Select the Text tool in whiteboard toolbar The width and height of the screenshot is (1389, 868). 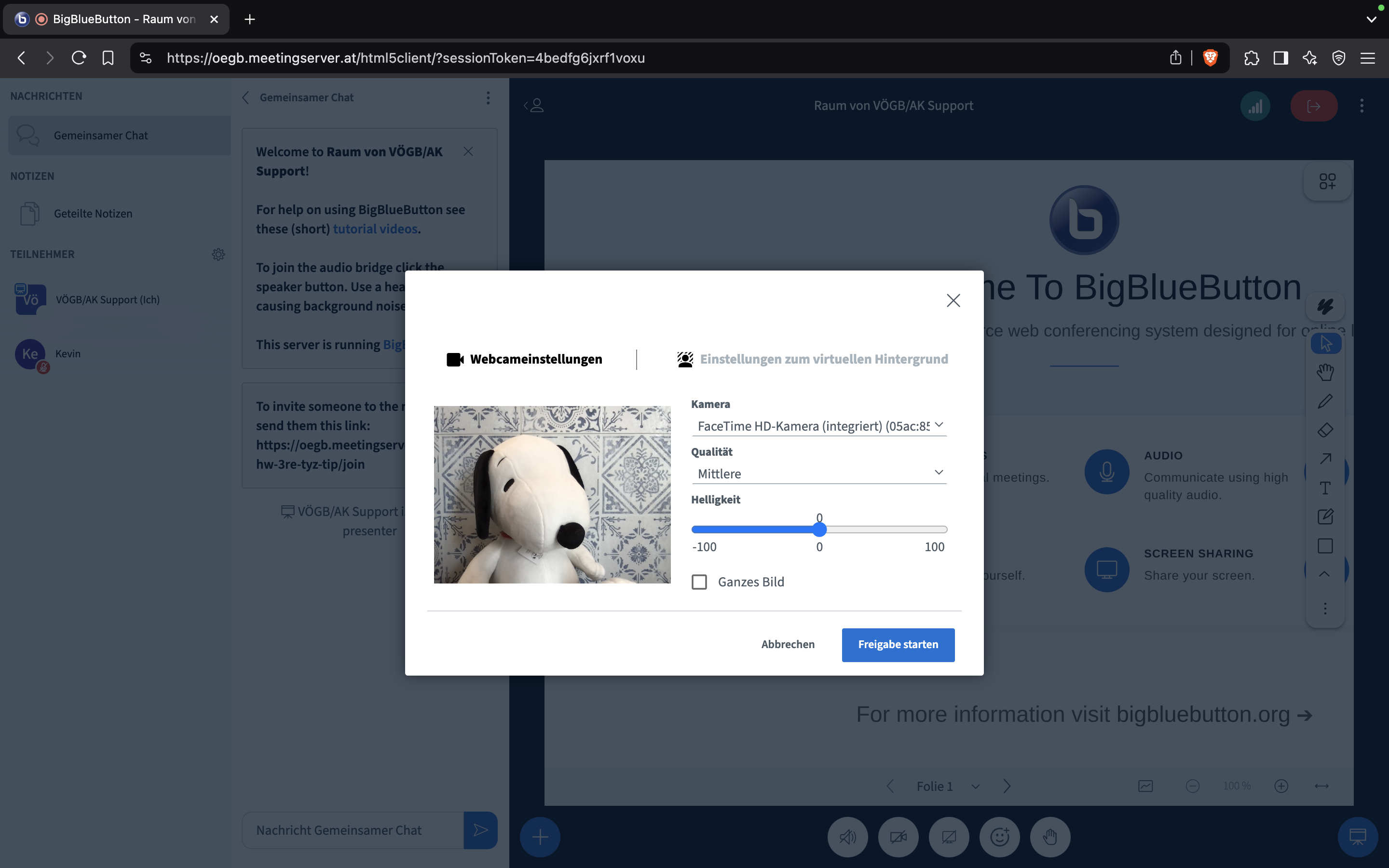pos(1325,488)
